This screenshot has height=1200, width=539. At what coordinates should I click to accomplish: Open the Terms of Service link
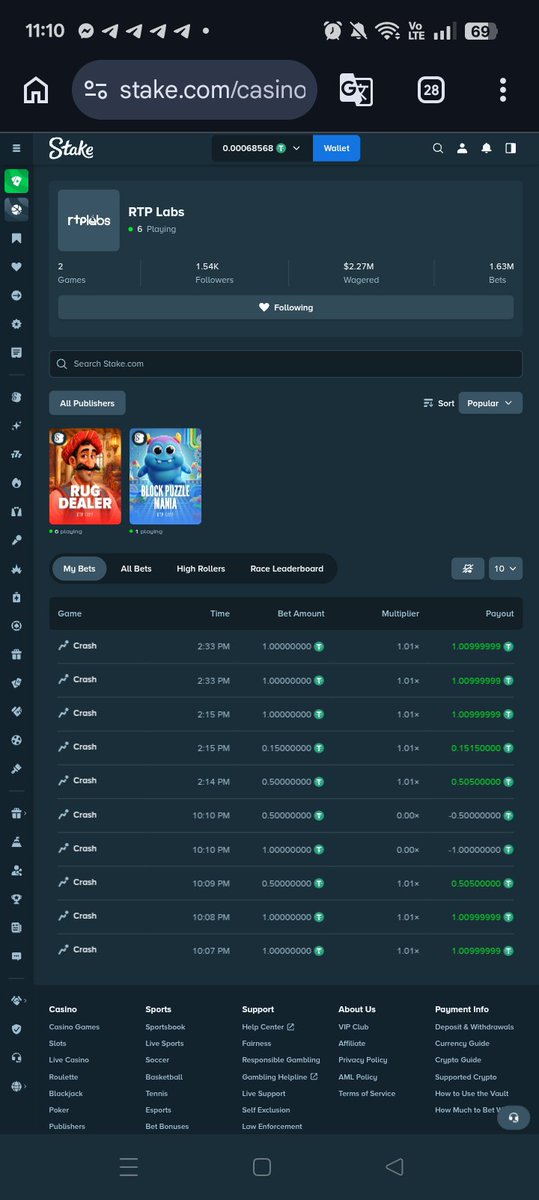point(367,1094)
